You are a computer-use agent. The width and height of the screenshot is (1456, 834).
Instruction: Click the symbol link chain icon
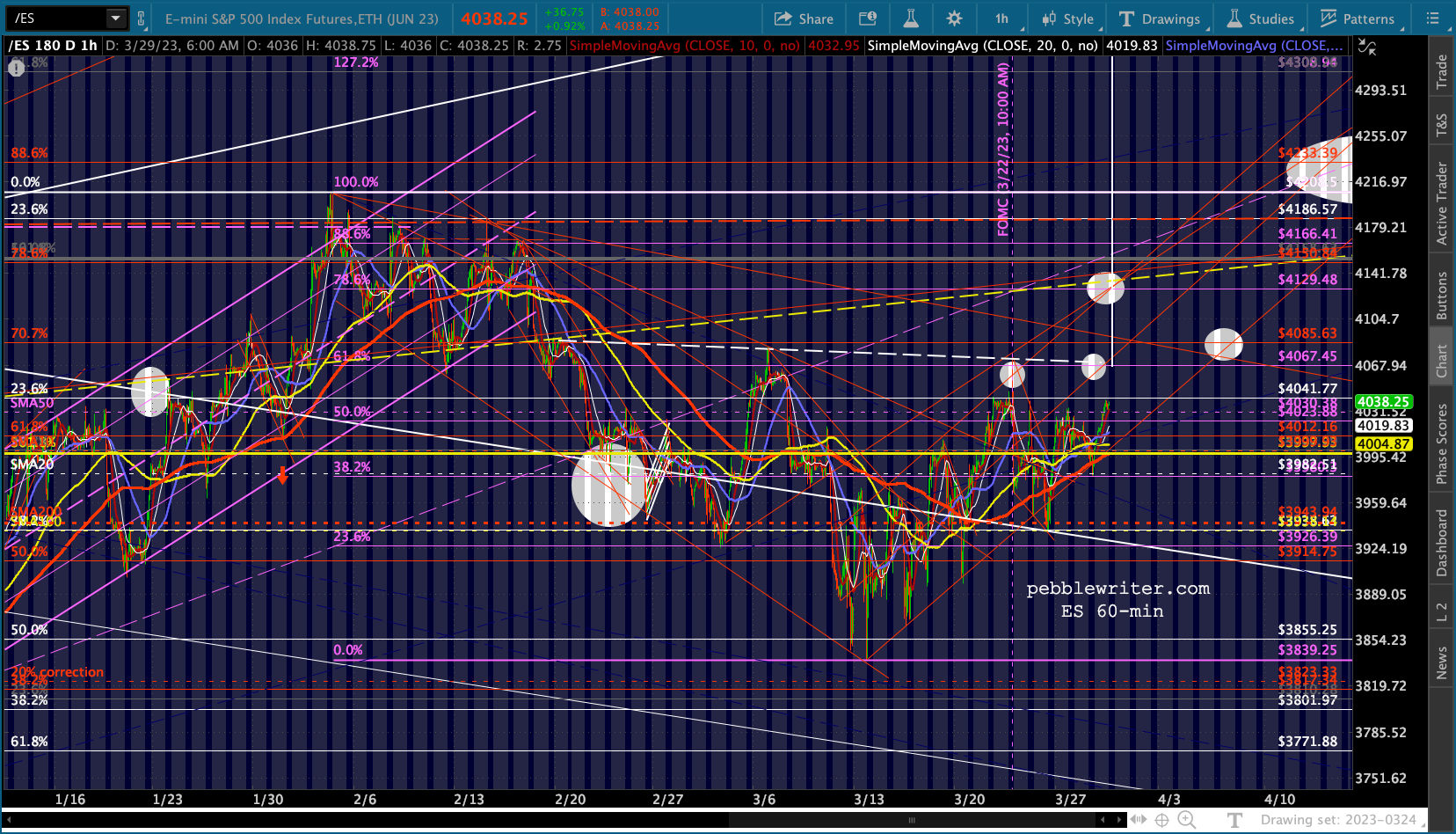point(141,18)
